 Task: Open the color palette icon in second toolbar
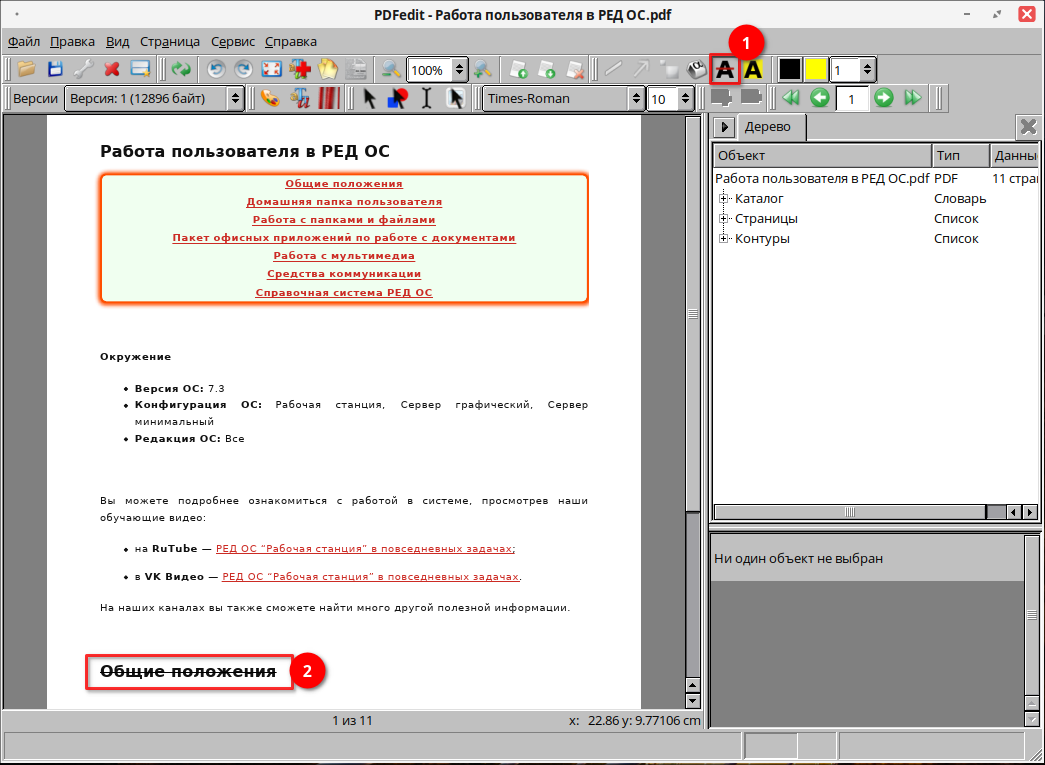click(x=269, y=98)
